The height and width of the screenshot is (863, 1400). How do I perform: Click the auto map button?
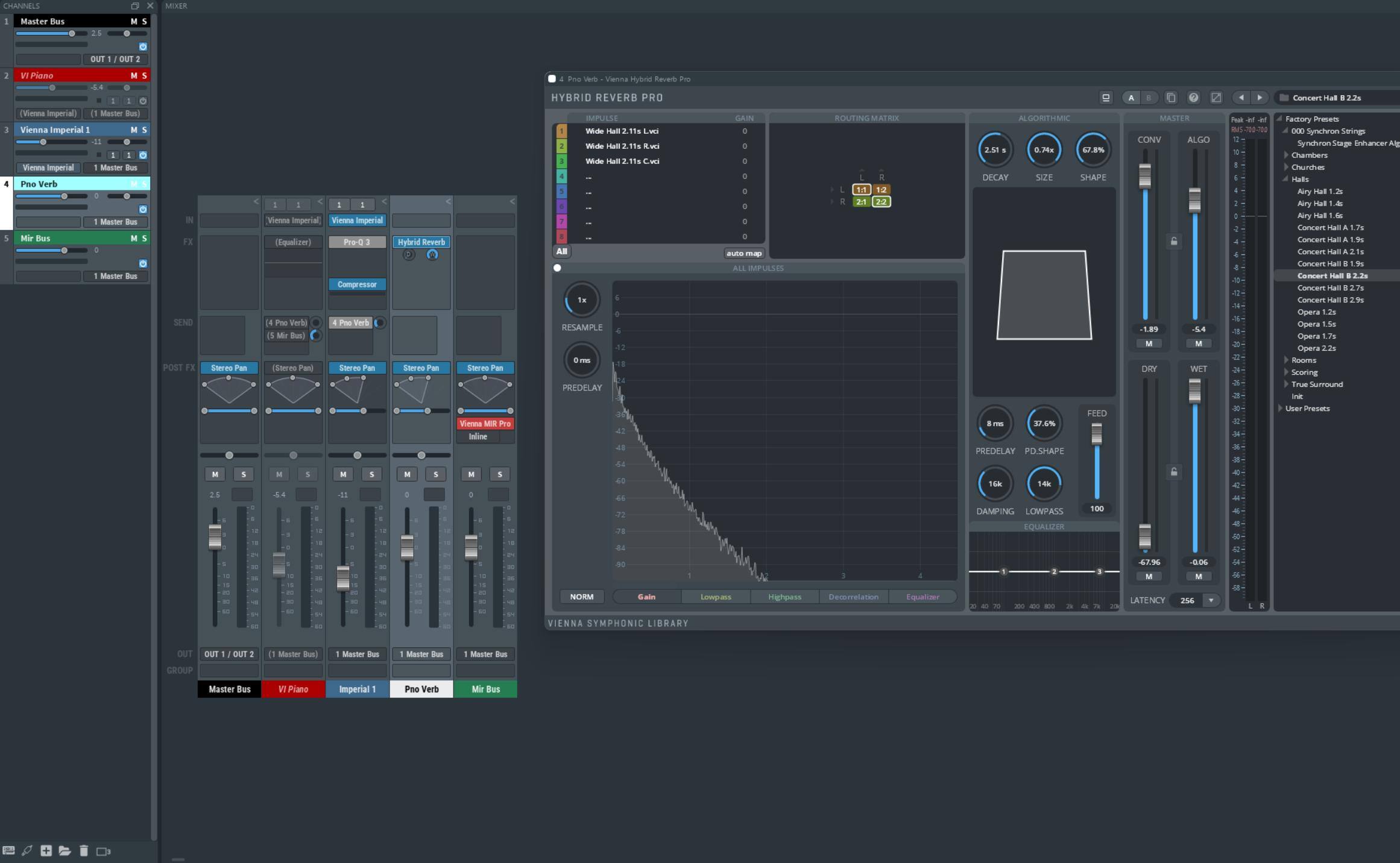743,253
